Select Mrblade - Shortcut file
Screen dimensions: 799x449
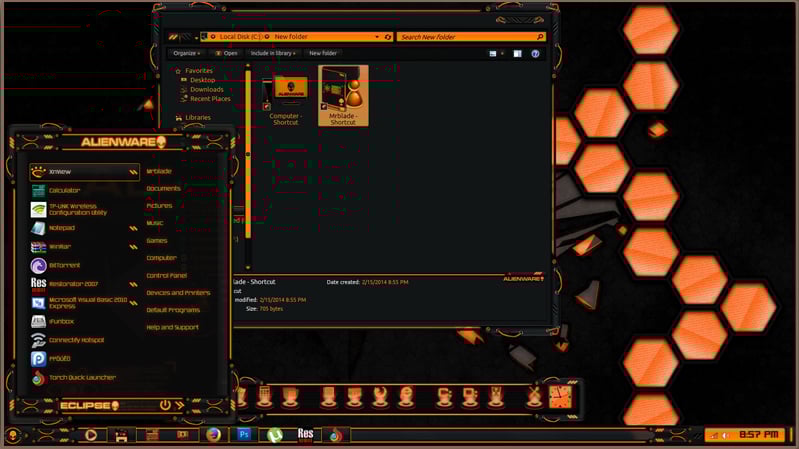343,96
